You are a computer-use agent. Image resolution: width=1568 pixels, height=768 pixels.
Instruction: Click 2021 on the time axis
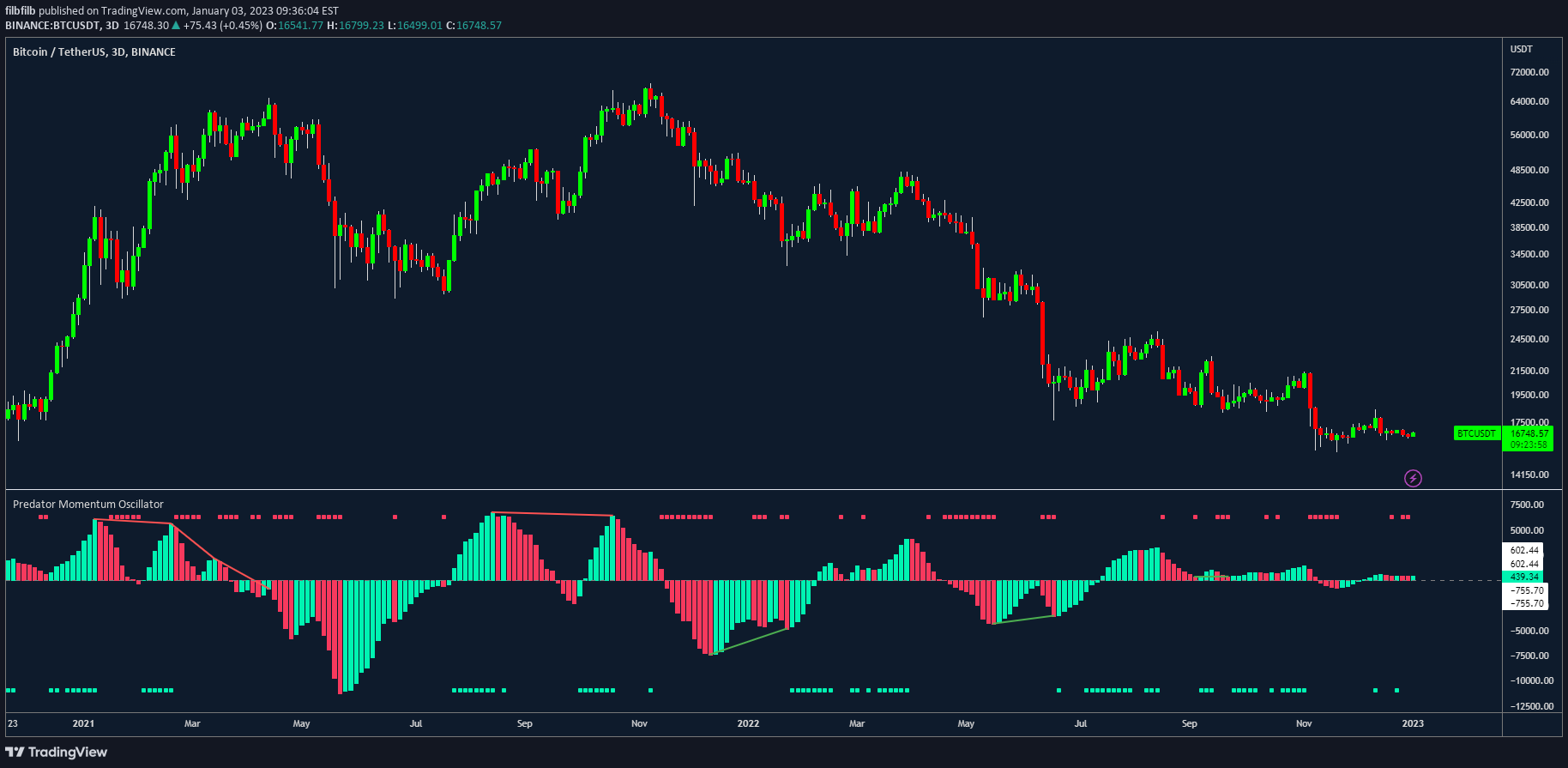pos(83,723)
